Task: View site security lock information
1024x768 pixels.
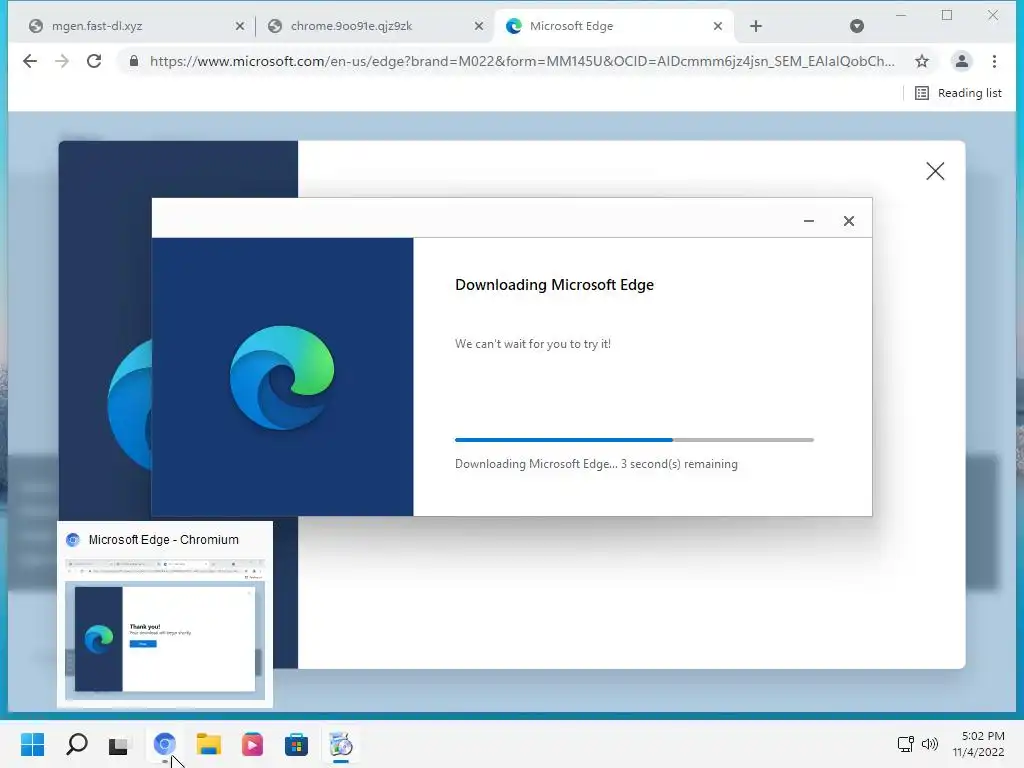Action: pos(134,61)
